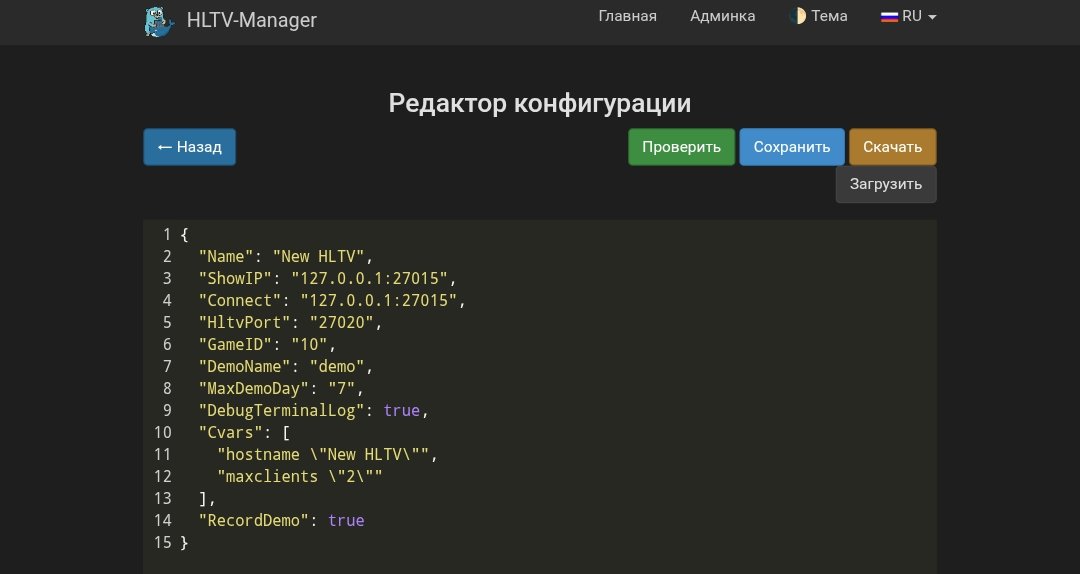Click the "DebugTerminalLog" key name
The width and height of the screenshot is (1080, 574).
pos(281,411)
